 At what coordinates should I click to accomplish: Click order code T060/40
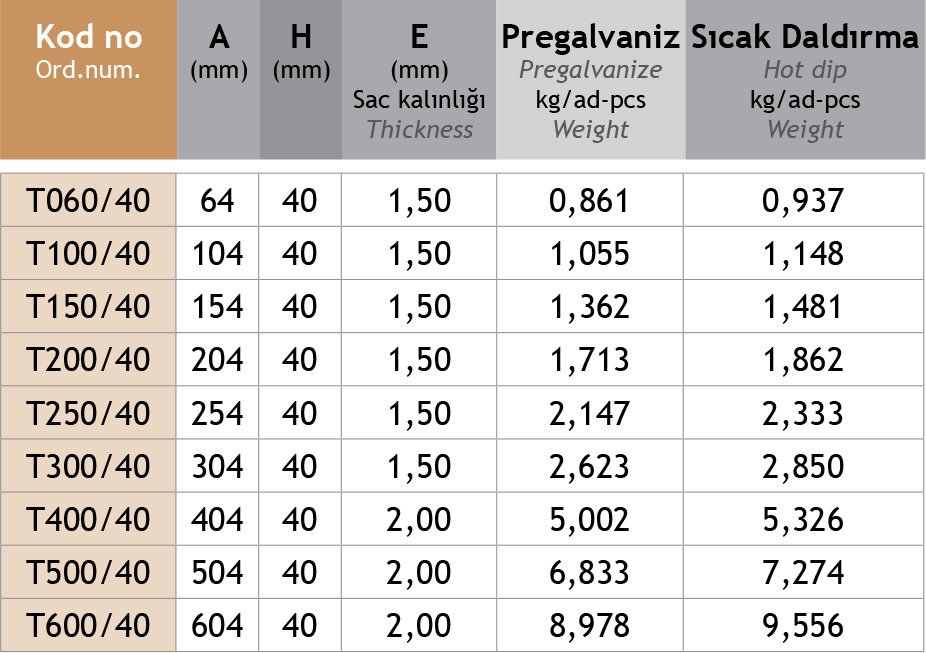pyautogui.click(x=88, y=201)
